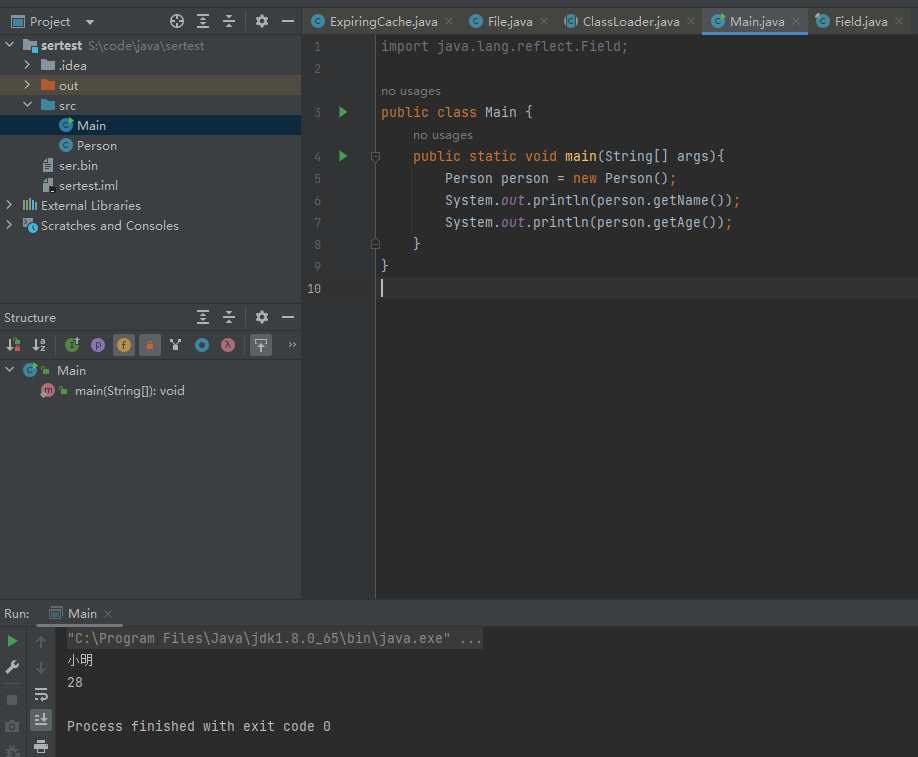Fold the main method at line 4

click(375, 156)
